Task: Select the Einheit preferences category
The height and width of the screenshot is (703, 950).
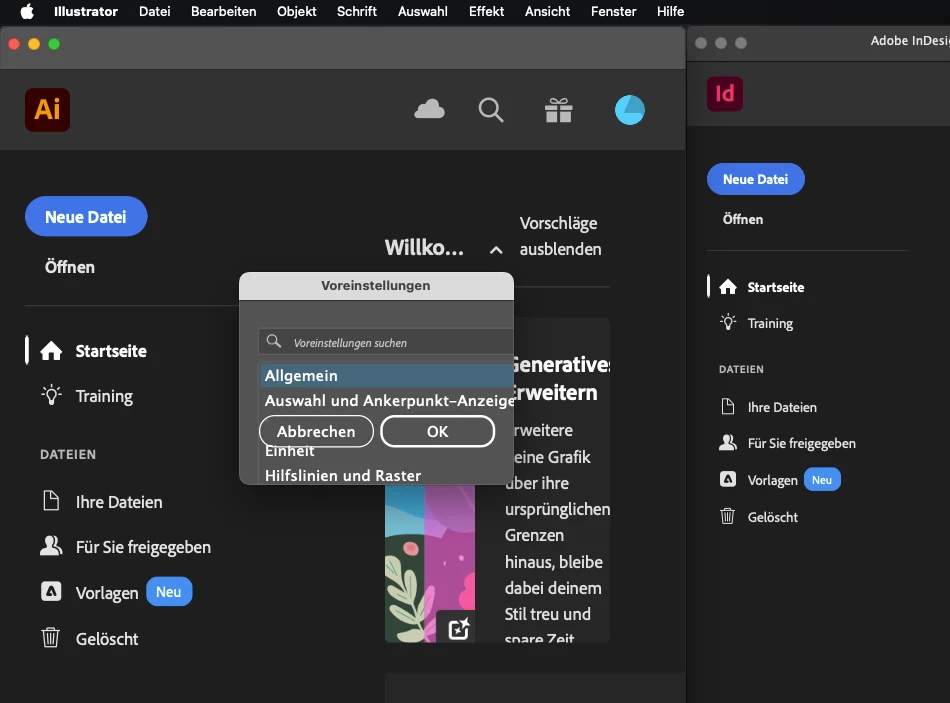Action: coord(290,451)
